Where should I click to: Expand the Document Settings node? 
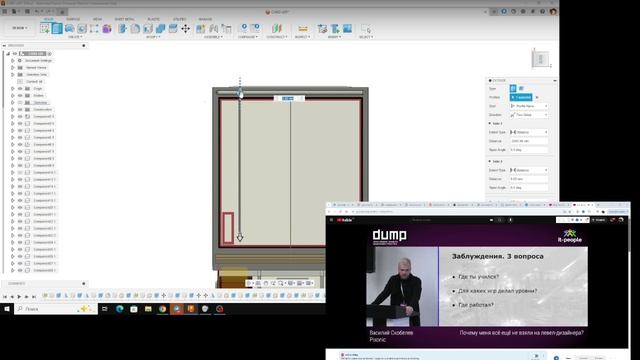12,60
